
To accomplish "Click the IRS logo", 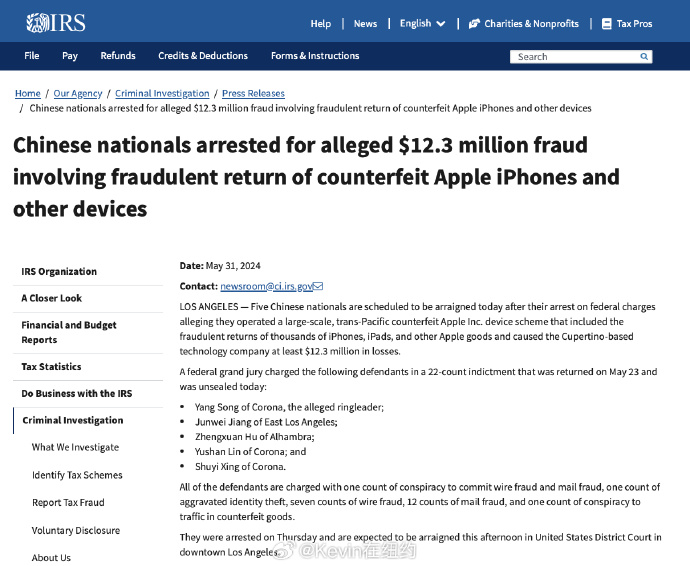I will (x=56, y=23).
